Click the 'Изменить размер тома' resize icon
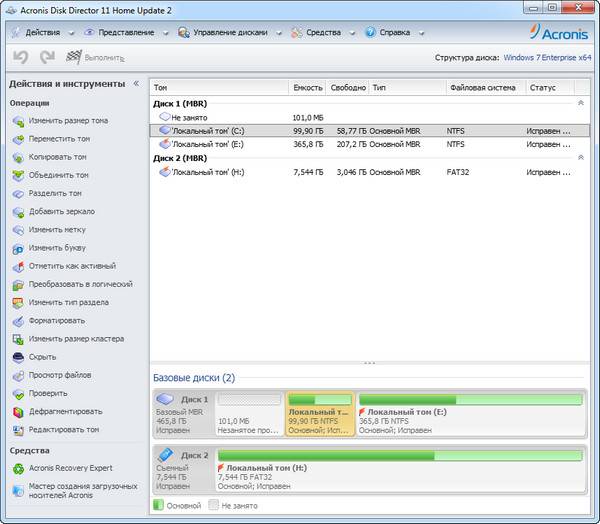 coord(20,121)
